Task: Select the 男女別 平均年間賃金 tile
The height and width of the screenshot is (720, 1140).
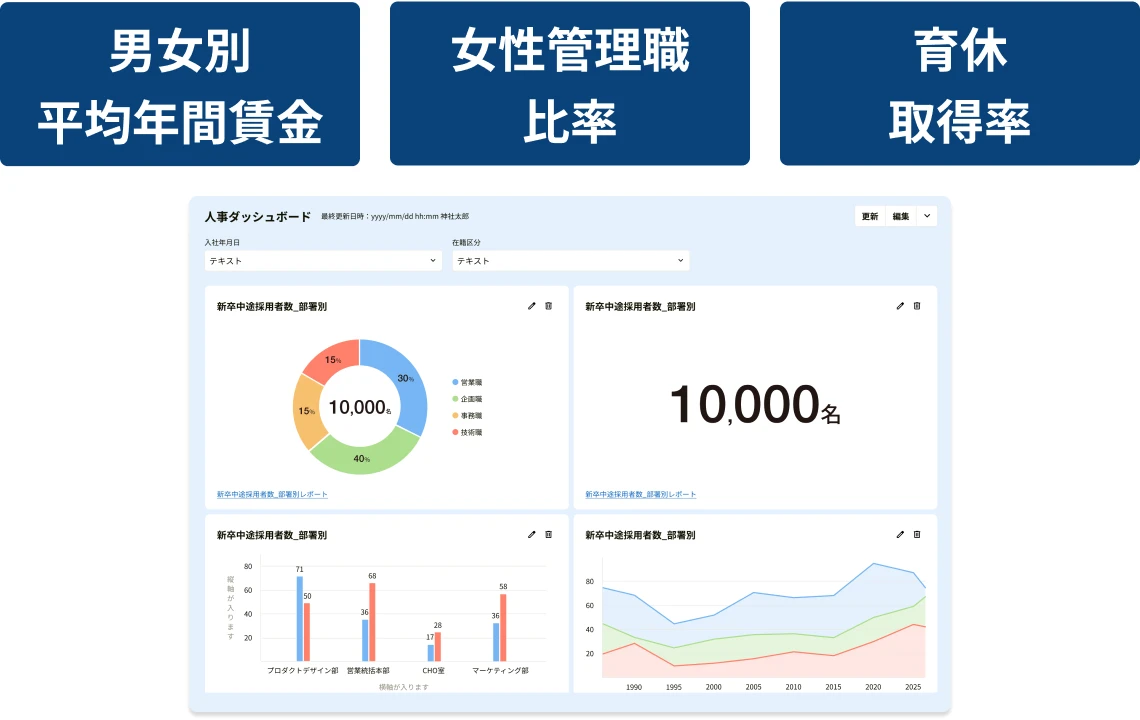Action: (180, 84)
